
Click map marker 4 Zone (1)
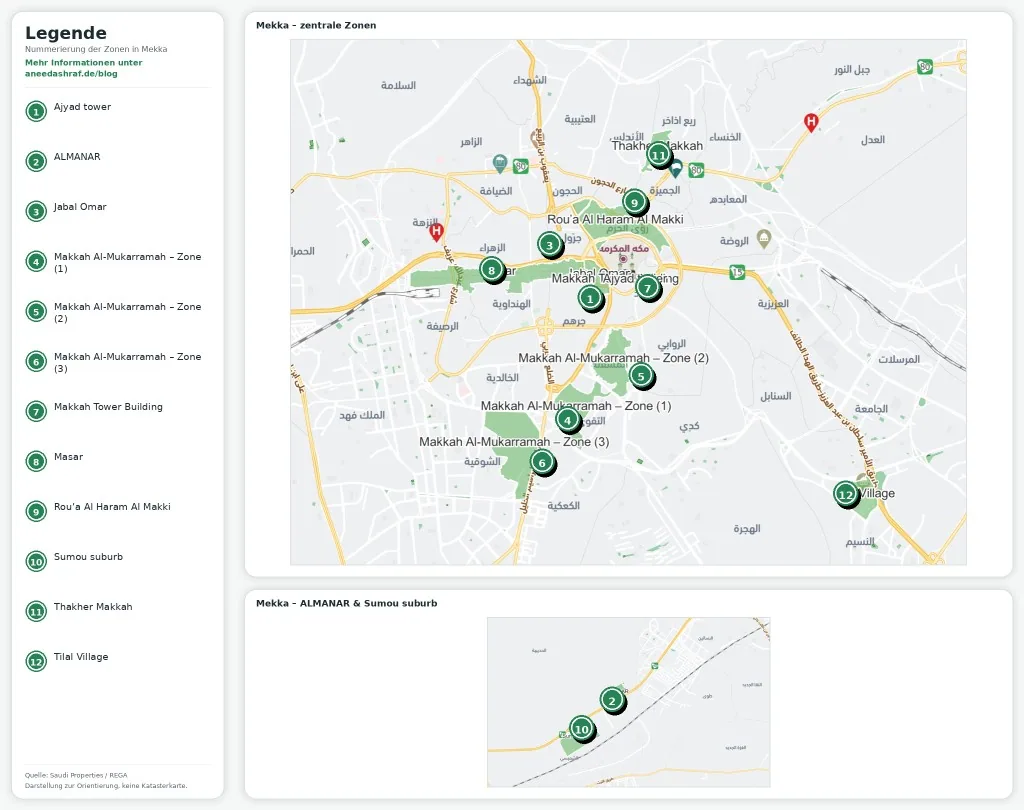(568, 419)
